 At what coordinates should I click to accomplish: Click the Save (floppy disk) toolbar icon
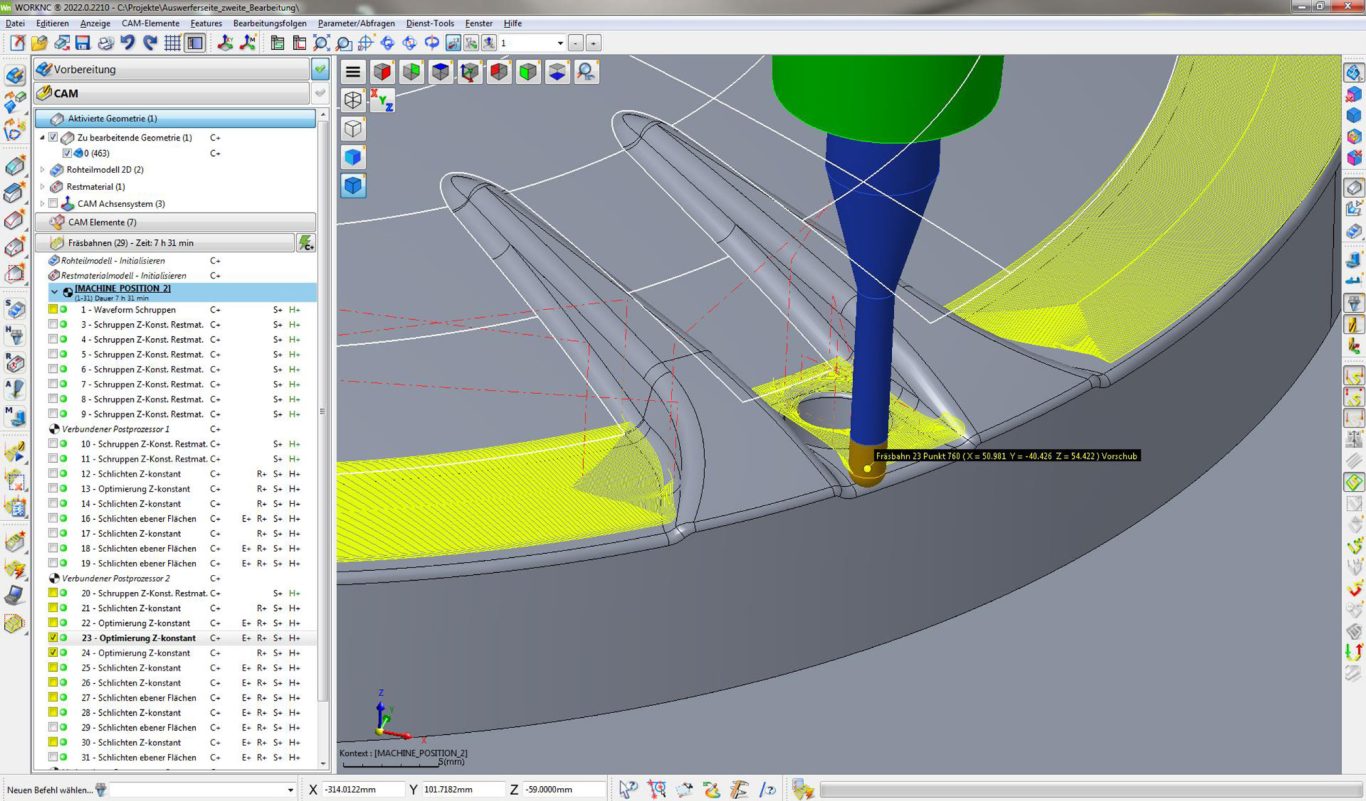[83, 43]
